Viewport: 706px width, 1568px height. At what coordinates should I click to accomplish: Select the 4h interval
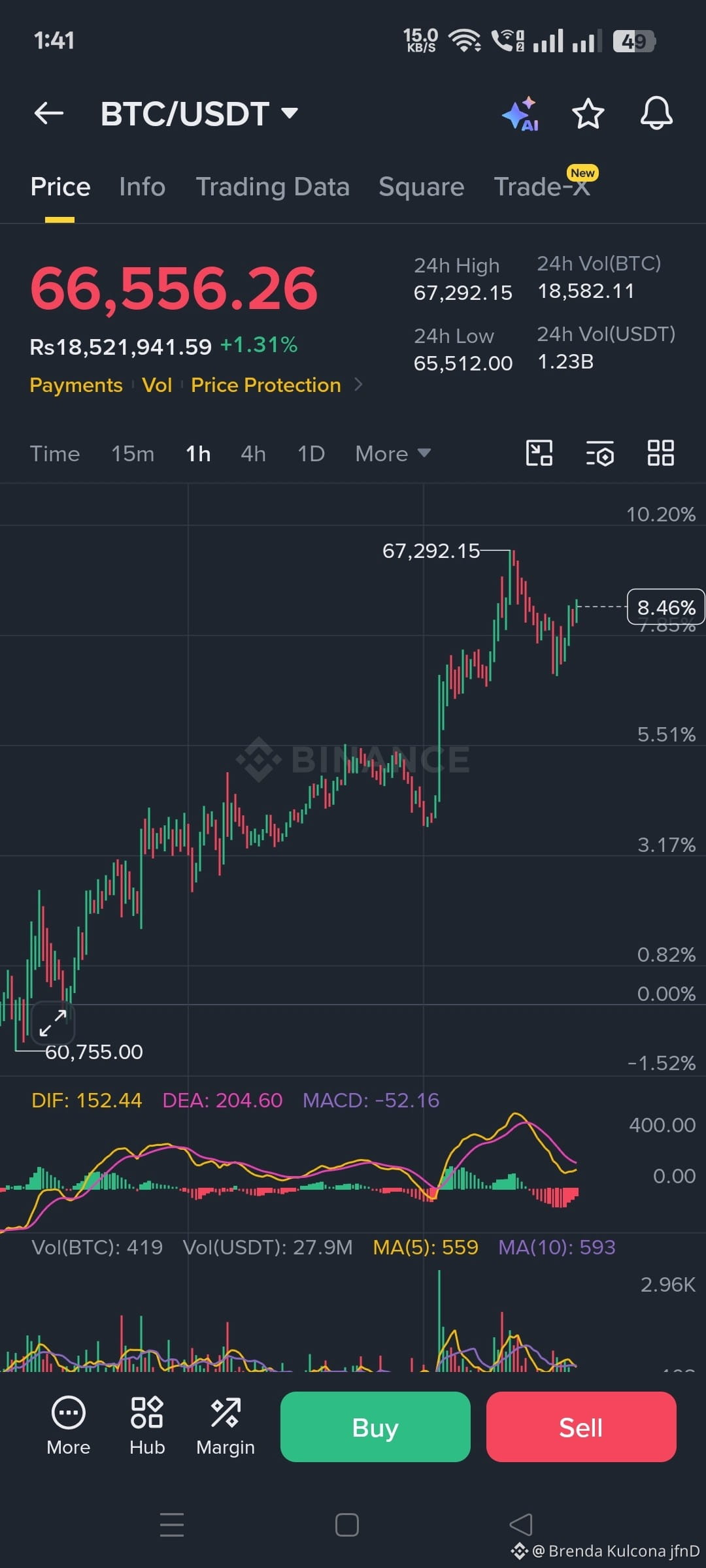(x=254, y=453)
